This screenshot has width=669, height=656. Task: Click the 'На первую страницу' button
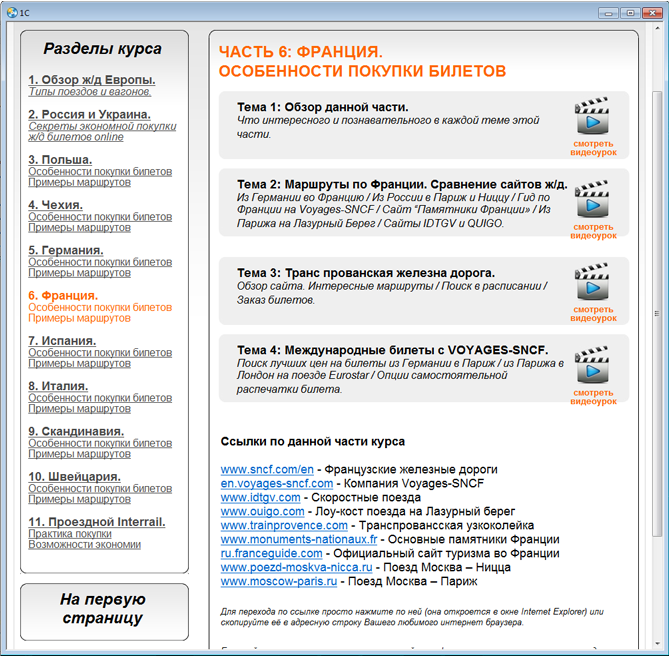click(x=104, y=612)
